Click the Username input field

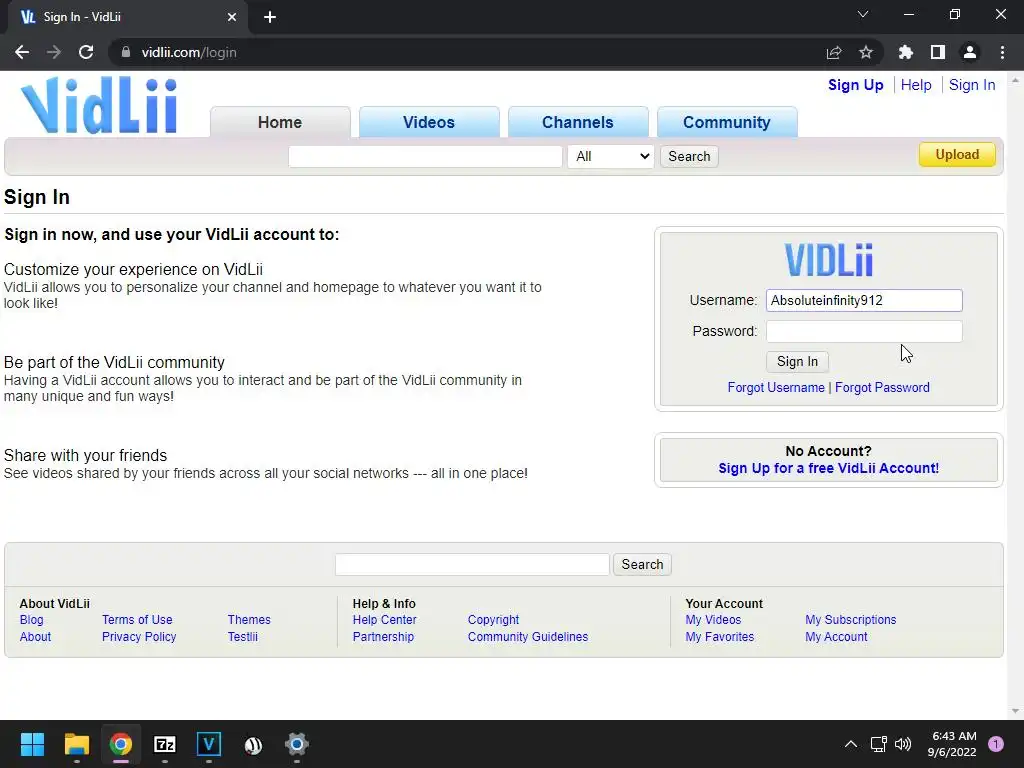point(864,300)
